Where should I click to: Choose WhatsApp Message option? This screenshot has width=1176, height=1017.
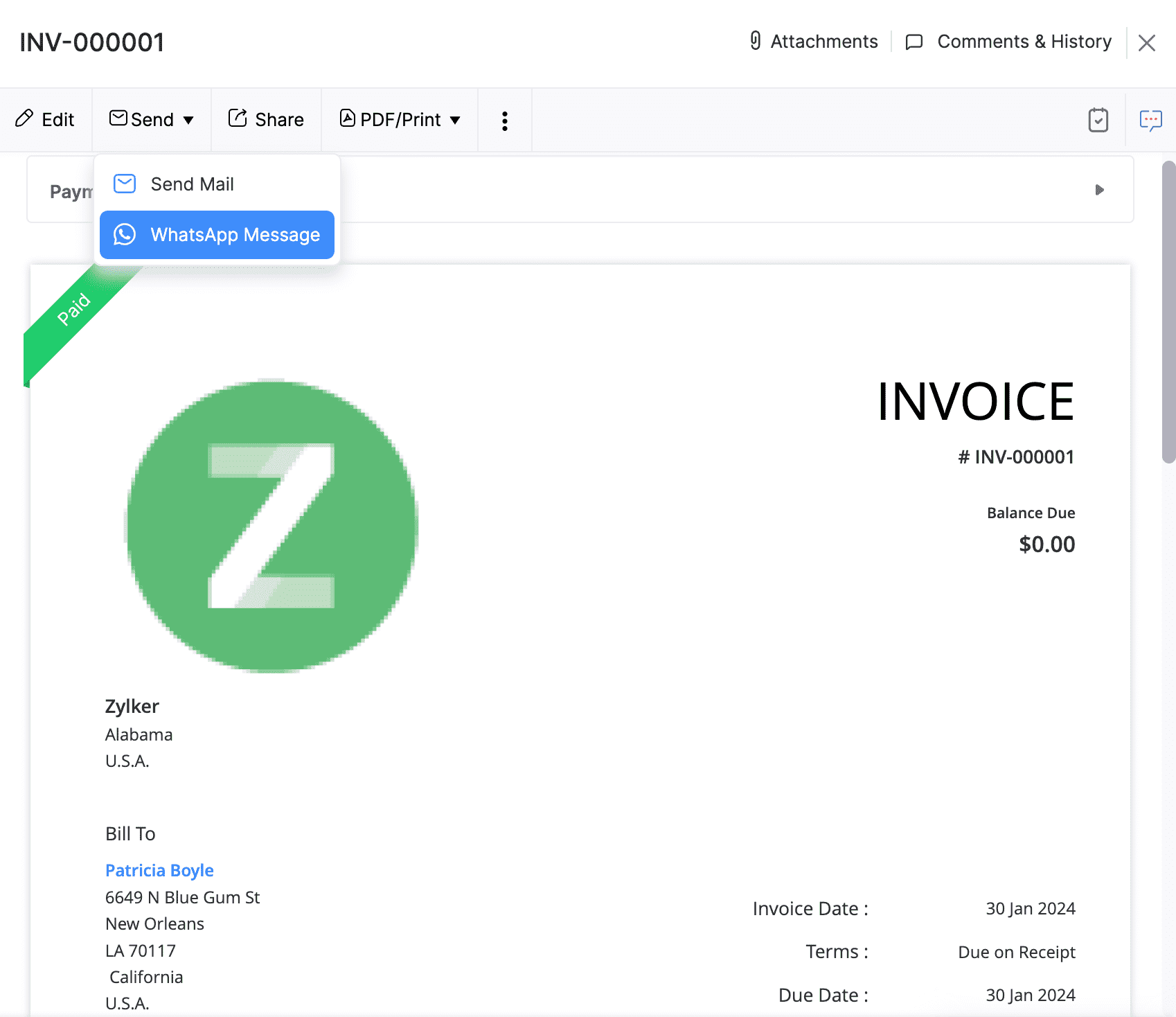(x=235, y=235)
